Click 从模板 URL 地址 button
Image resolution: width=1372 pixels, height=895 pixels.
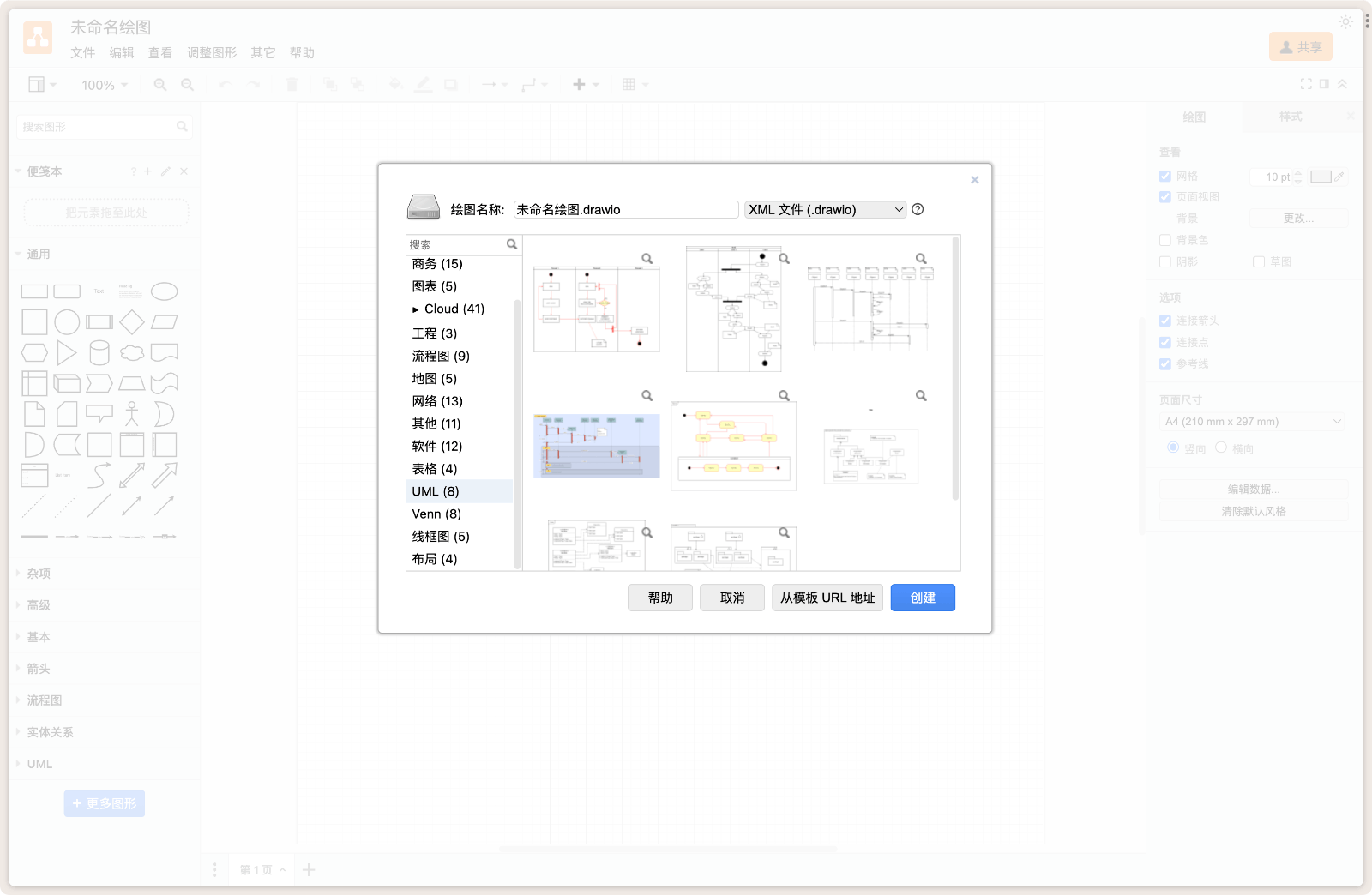click(x=827, y=598)
